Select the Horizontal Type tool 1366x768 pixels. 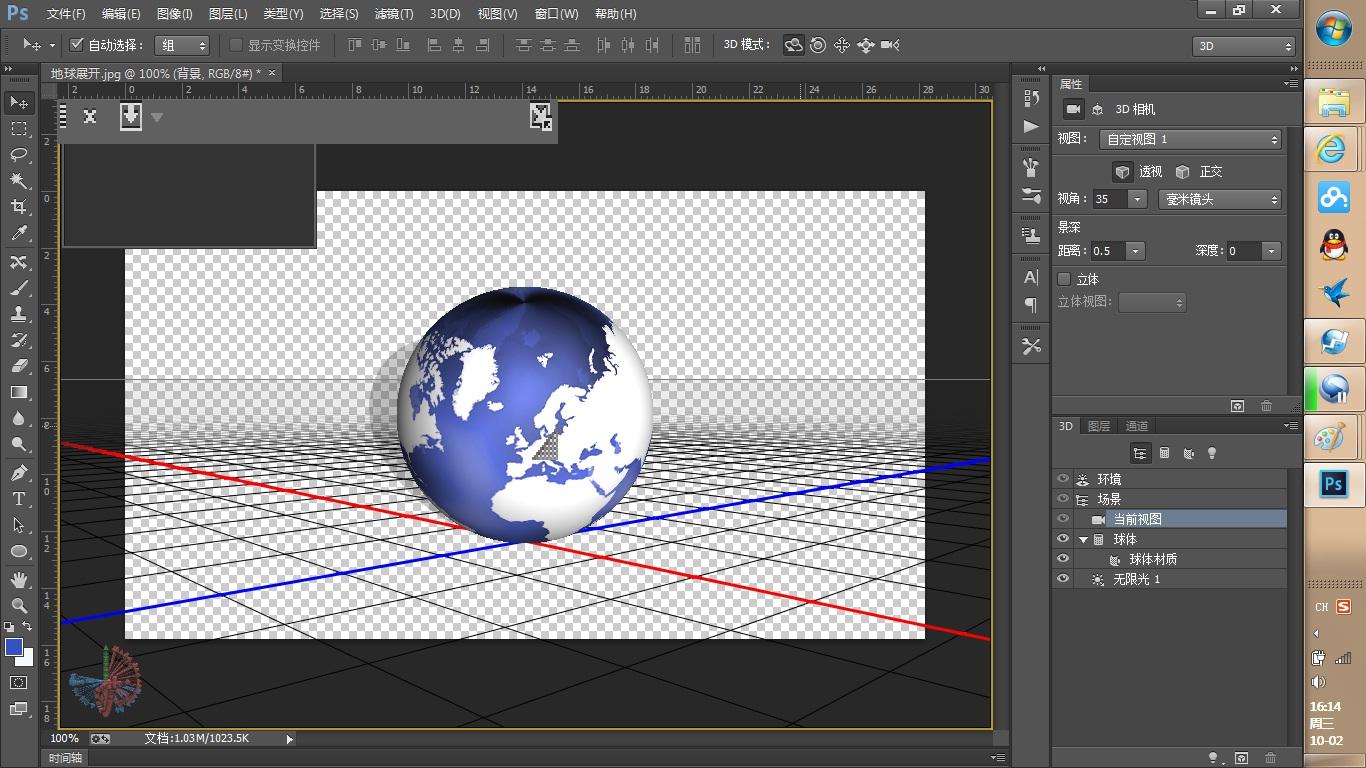point(19,498)
